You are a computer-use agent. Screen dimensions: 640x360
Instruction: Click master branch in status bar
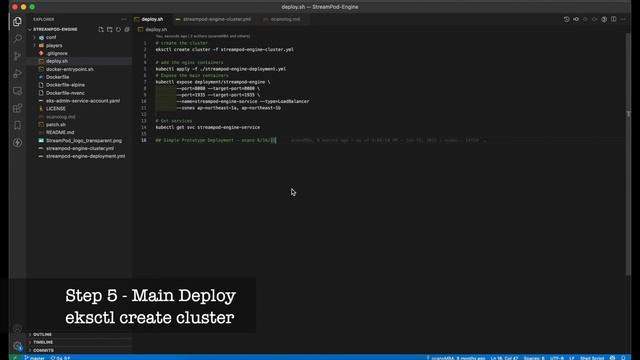click(34, 358)
